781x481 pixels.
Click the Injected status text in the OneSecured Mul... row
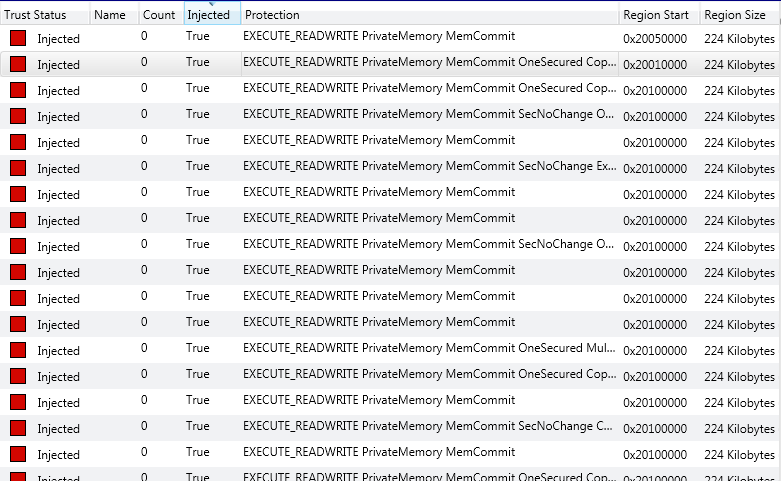[x=58, y=351]
